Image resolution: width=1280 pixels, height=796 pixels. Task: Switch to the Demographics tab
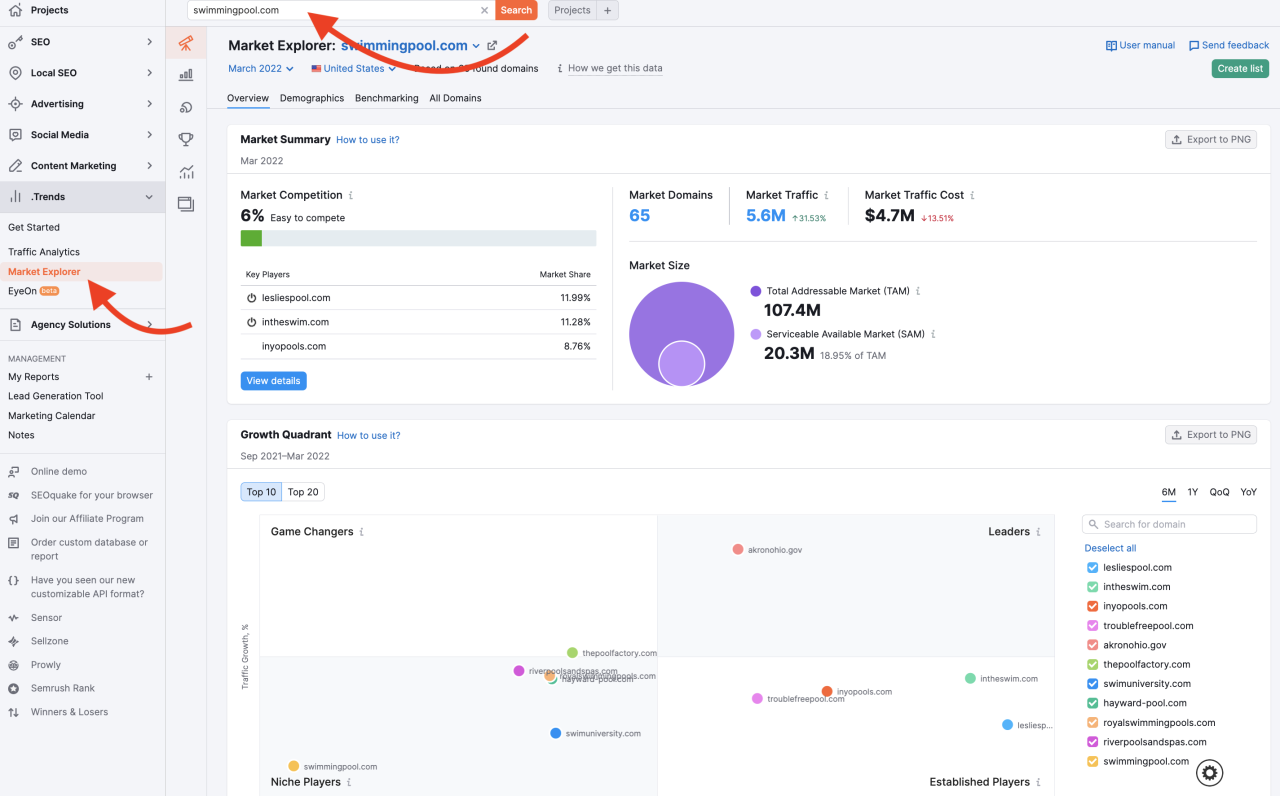tap(312, 98)
